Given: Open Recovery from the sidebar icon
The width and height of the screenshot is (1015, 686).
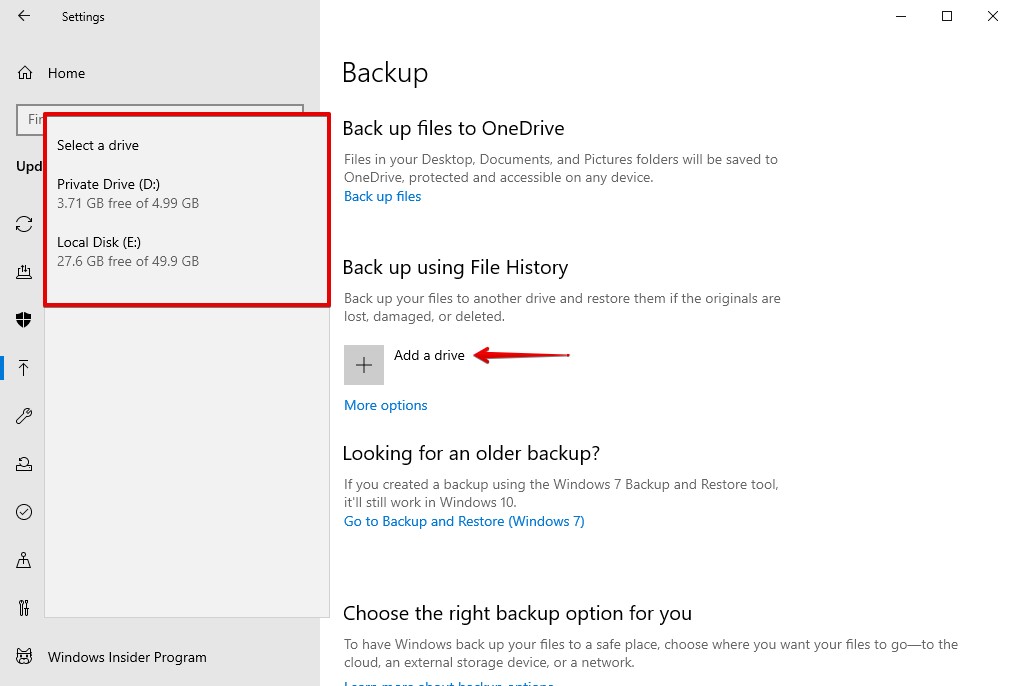Looking at the screenshot, I should coord(24,464).
